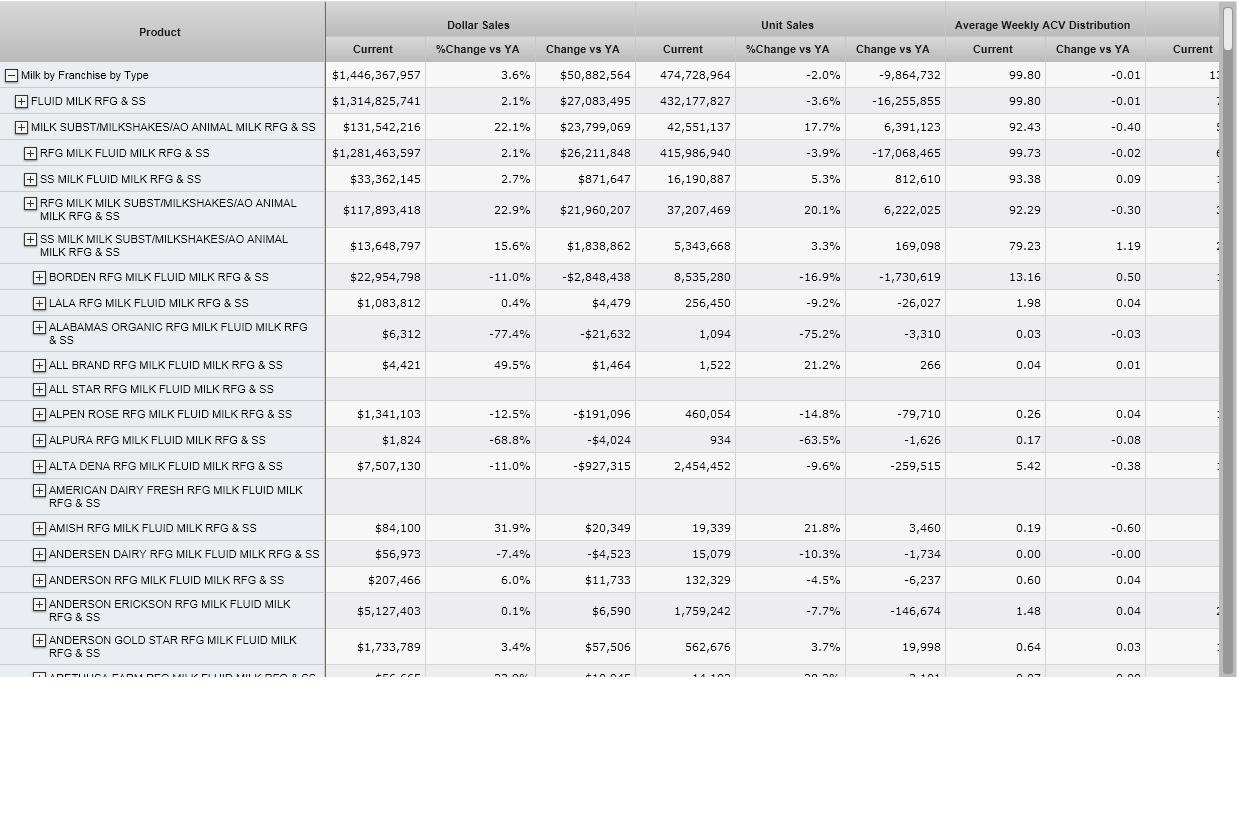Click the Dollar Sales group header
The width and height of the screenshot is (1241, 834).
[478, 25]
